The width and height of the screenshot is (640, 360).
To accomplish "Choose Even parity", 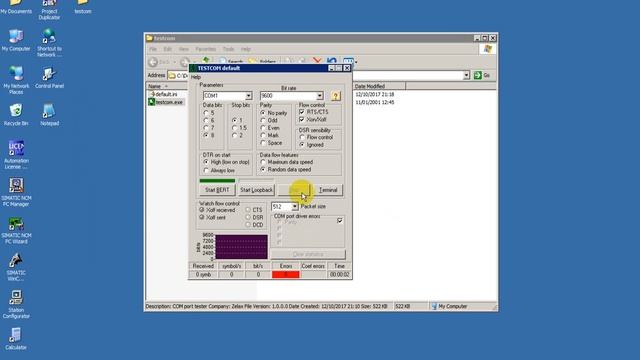I will 263,128.
